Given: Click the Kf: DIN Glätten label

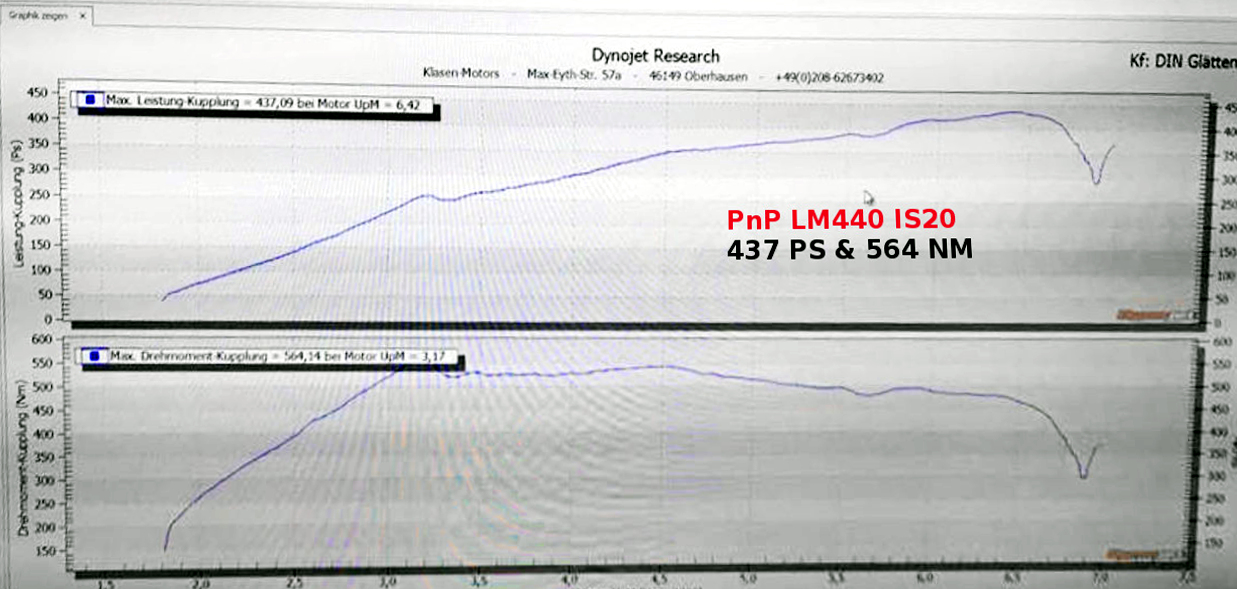Looking at the screenshot, I should (1182, 61).
